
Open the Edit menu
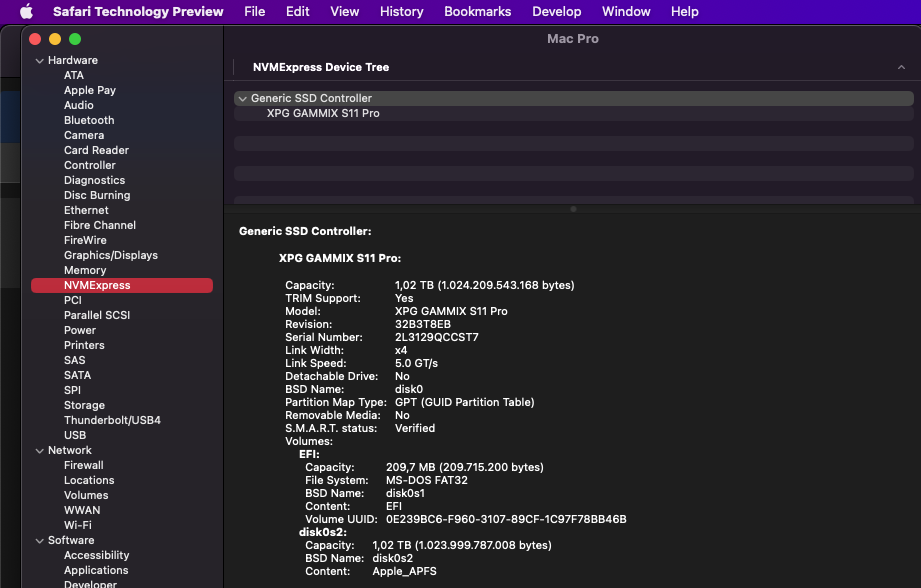pyautogui.click(x=297, y=11)
